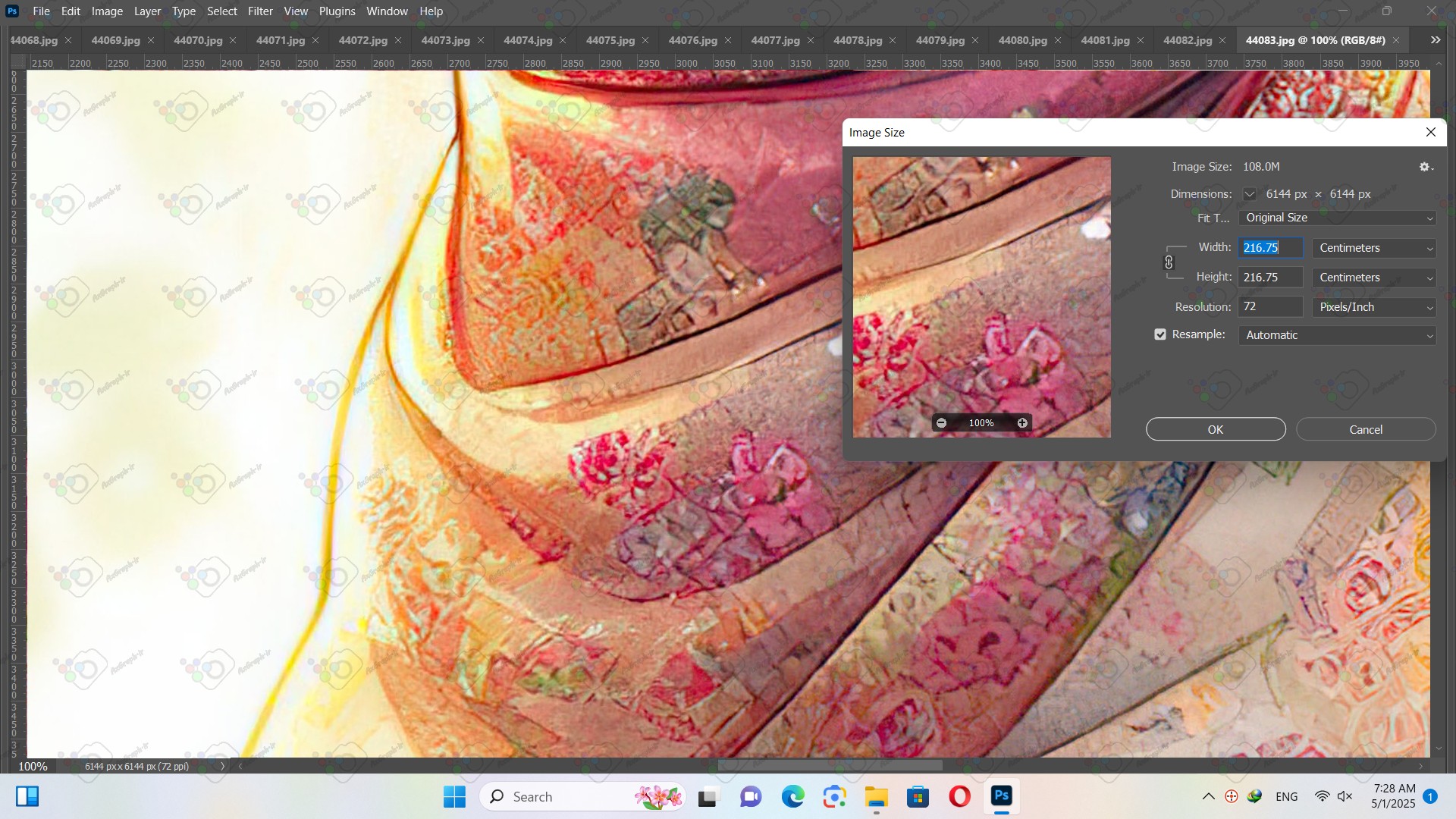Close the active 44083.jpg tab

(1396, 40)
